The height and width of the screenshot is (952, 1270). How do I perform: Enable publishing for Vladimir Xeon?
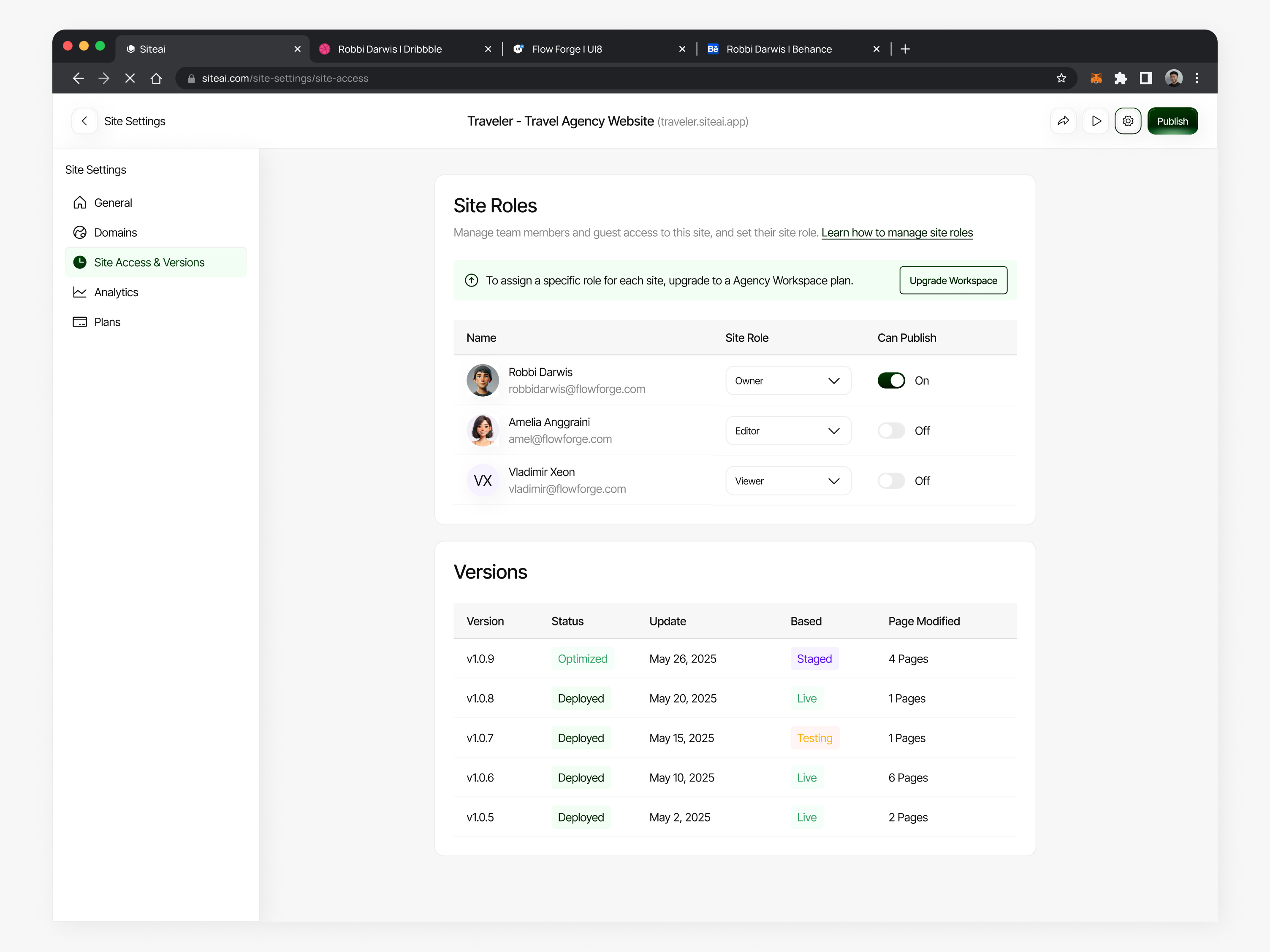tap(891, 480)
